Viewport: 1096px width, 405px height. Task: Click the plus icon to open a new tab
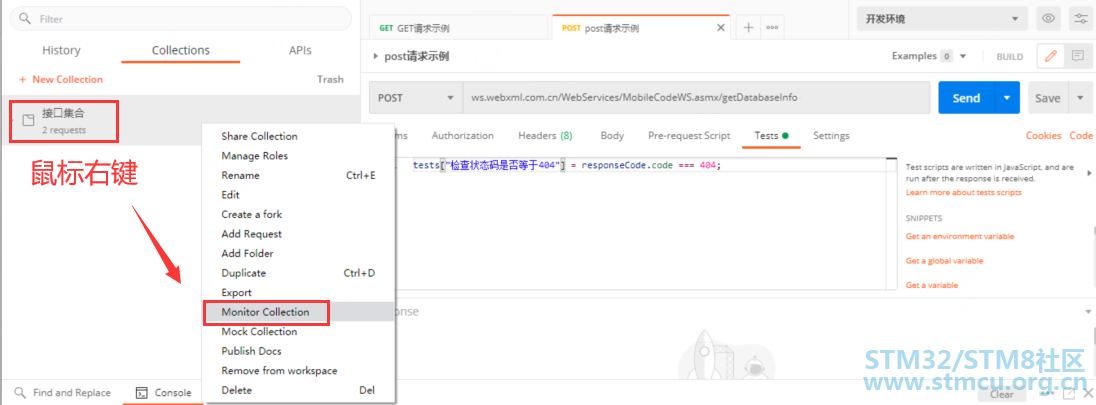(x=749, y=27)
